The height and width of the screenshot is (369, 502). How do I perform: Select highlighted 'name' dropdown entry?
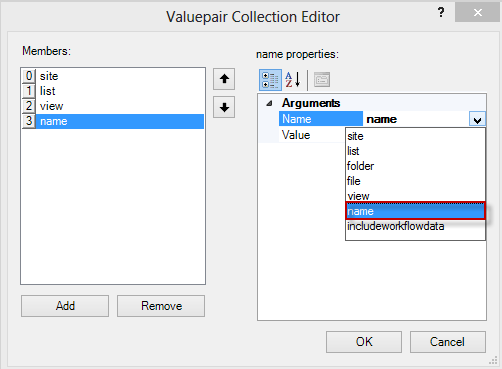415,211
